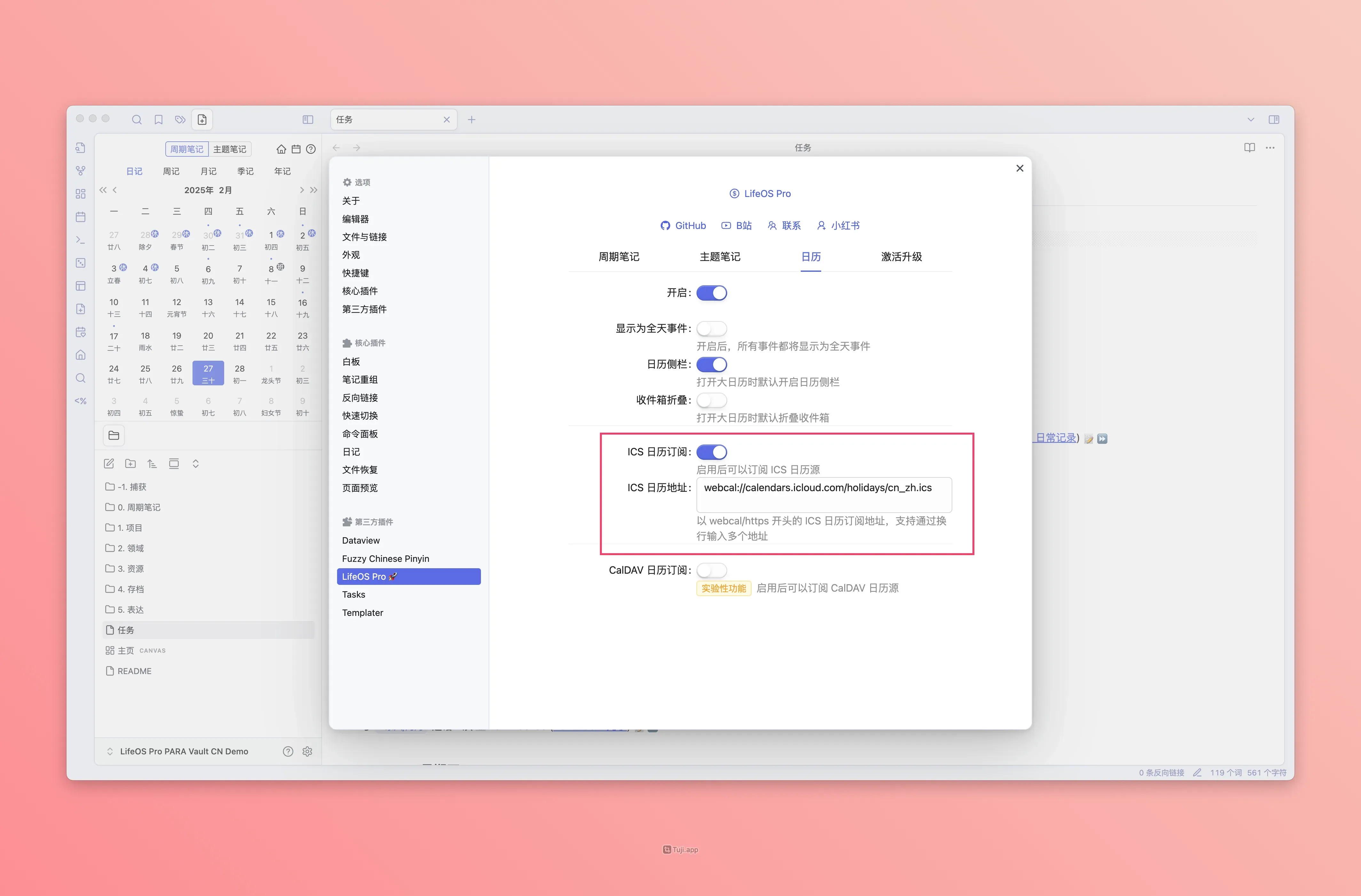Click new note icon in file explorer
This screenshot has height=896, width=1361.
tap(109, 464)
